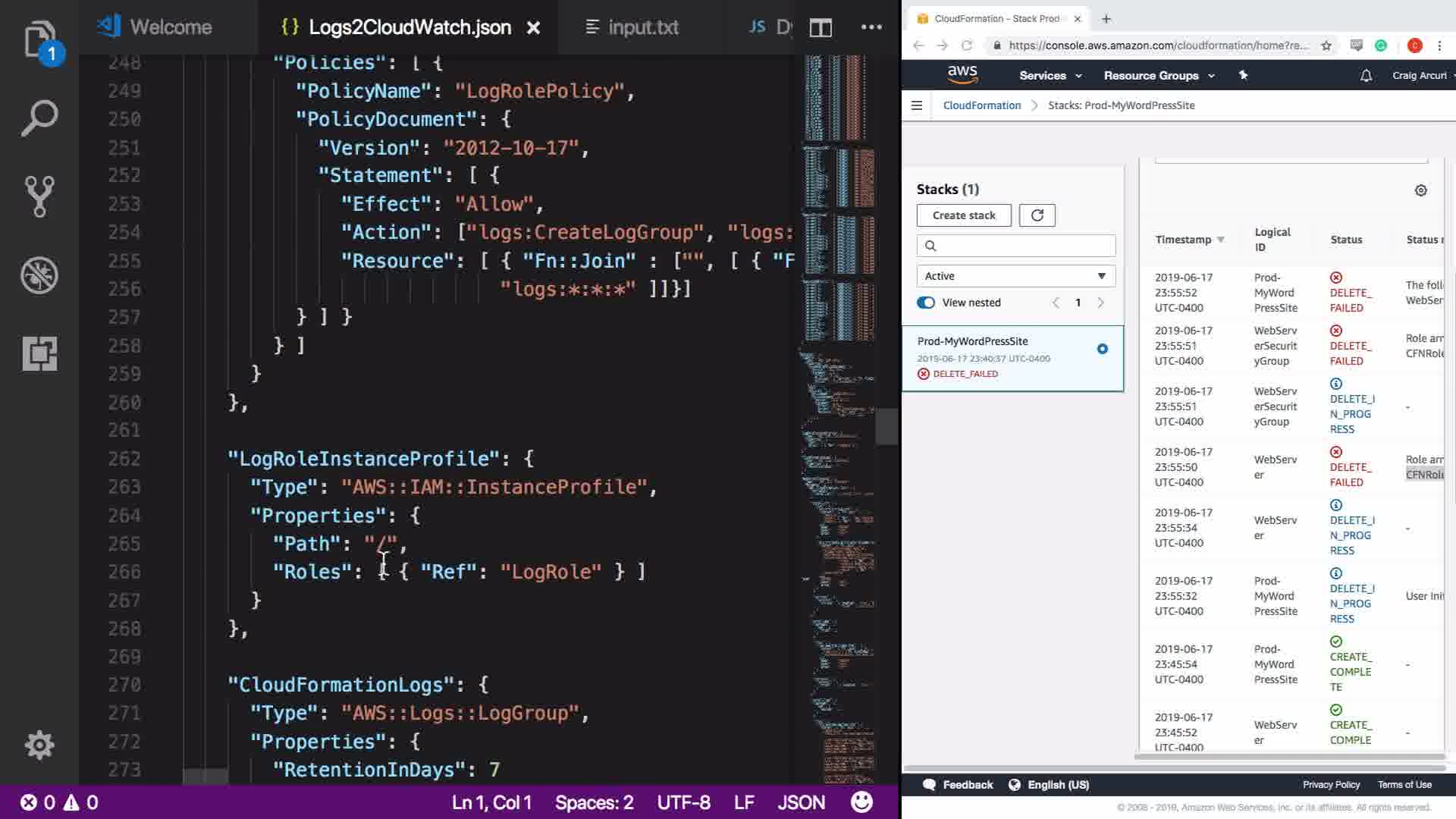Open the Debug sidebar icon
Image resolution: width=1456 pixels, height=819 pixels.
[x=39, y=275]
